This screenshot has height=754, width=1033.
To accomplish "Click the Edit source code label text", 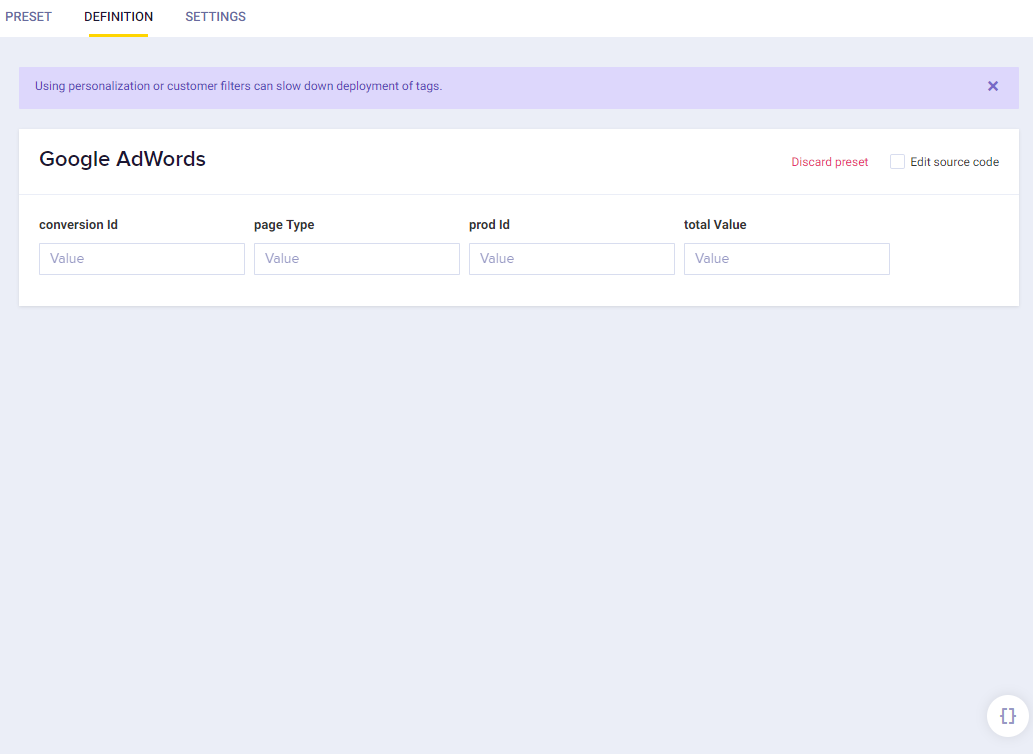I will 955,162.
